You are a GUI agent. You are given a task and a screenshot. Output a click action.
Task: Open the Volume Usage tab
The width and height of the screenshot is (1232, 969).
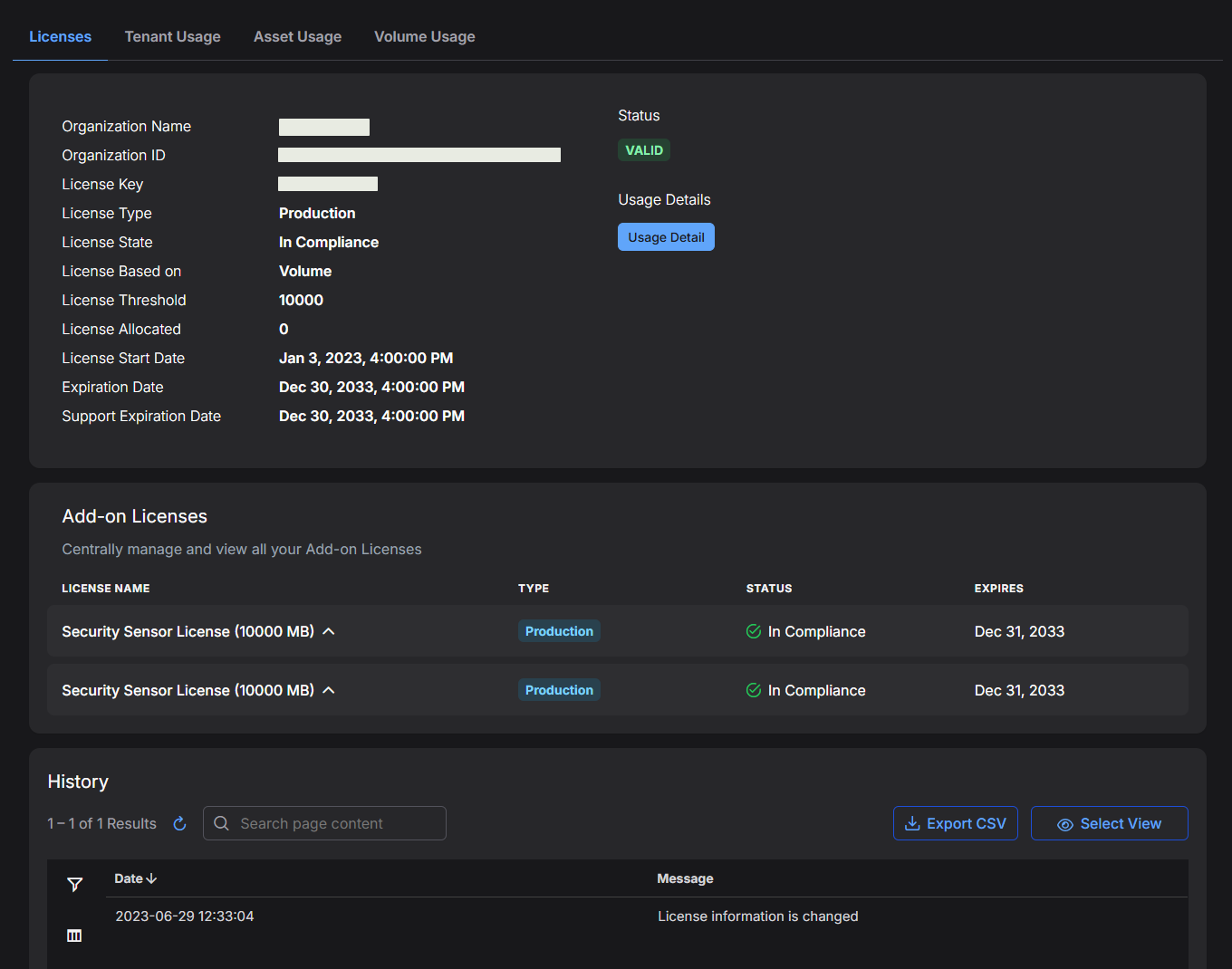point(425,36)
